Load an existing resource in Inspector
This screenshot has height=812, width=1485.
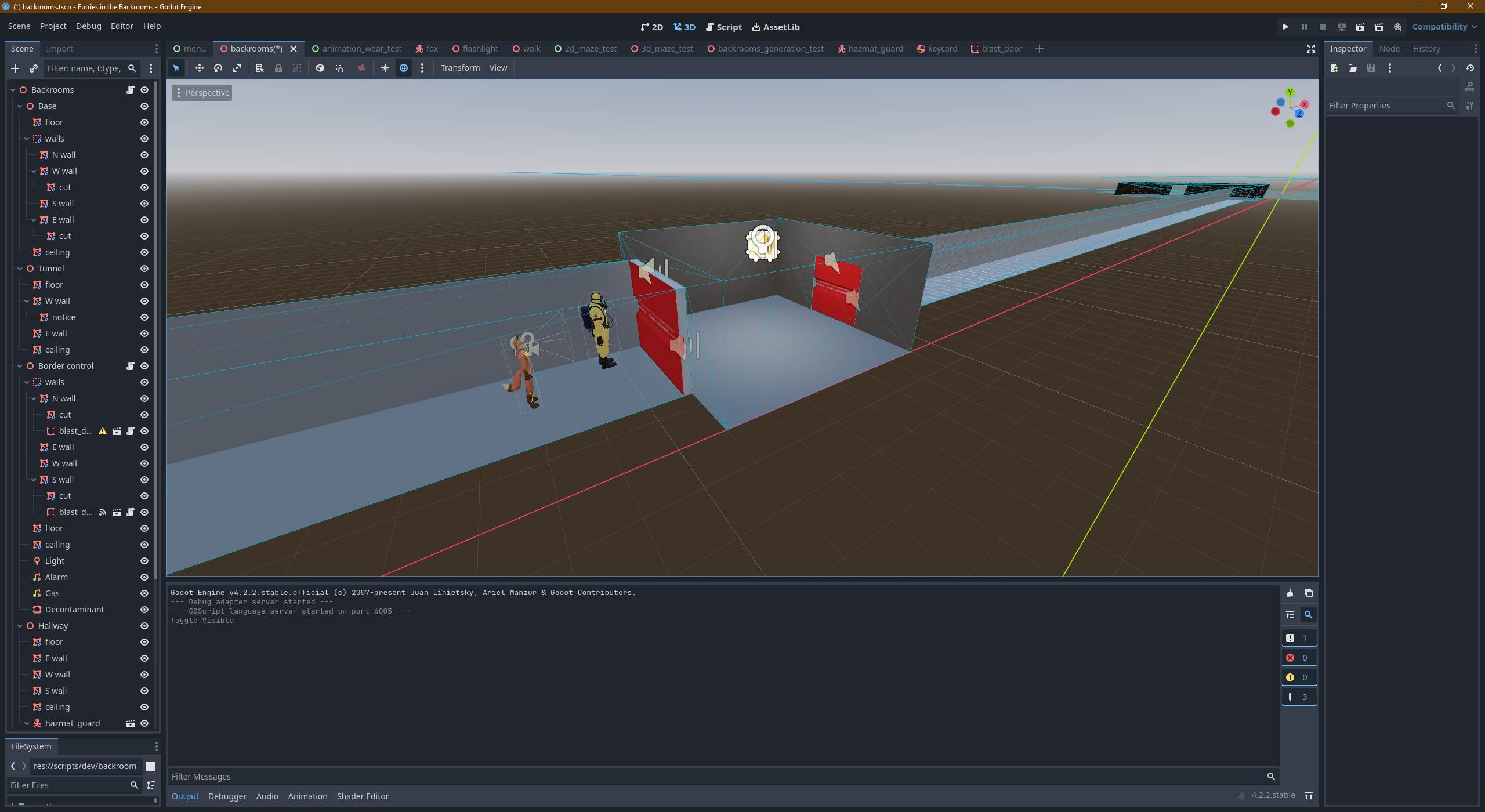(1353, 68)
